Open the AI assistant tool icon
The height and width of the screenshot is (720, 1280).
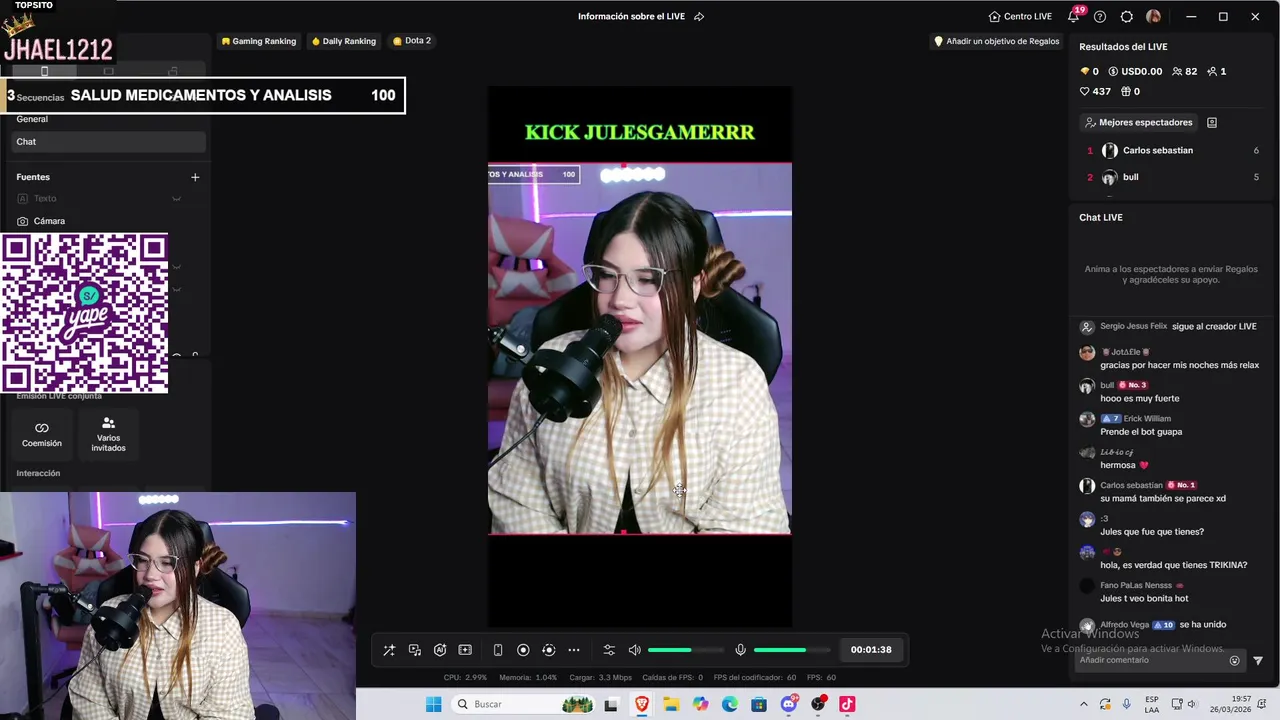click(440, 650)
